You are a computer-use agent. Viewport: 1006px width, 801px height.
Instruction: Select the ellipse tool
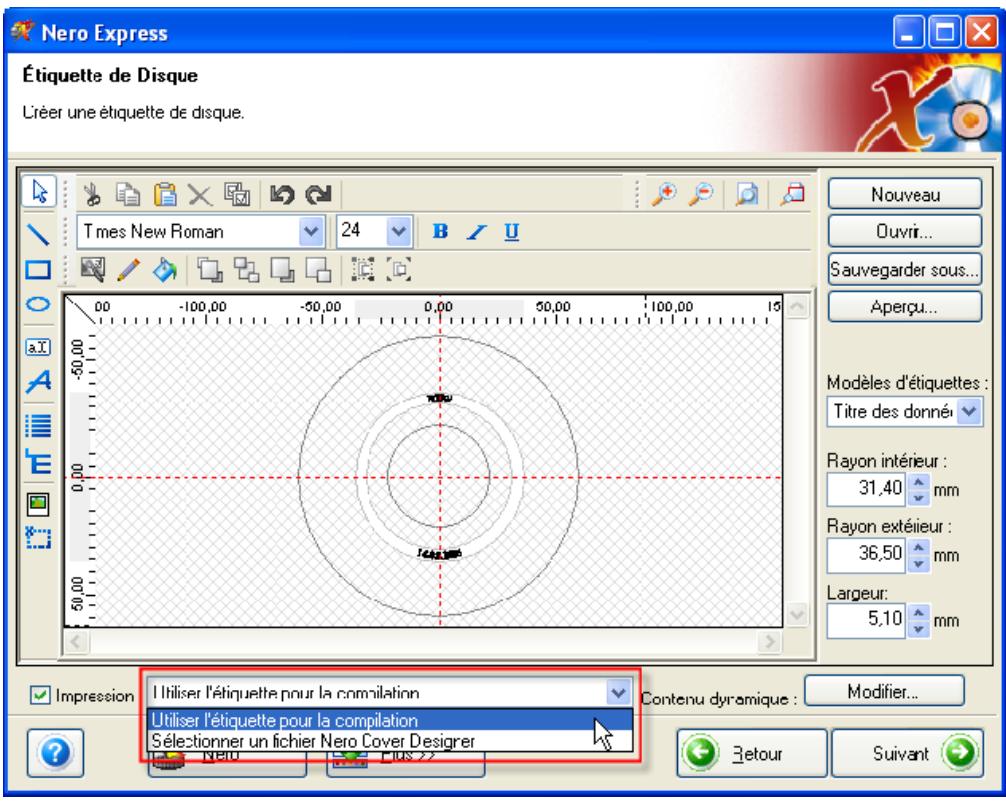point(38,304)
